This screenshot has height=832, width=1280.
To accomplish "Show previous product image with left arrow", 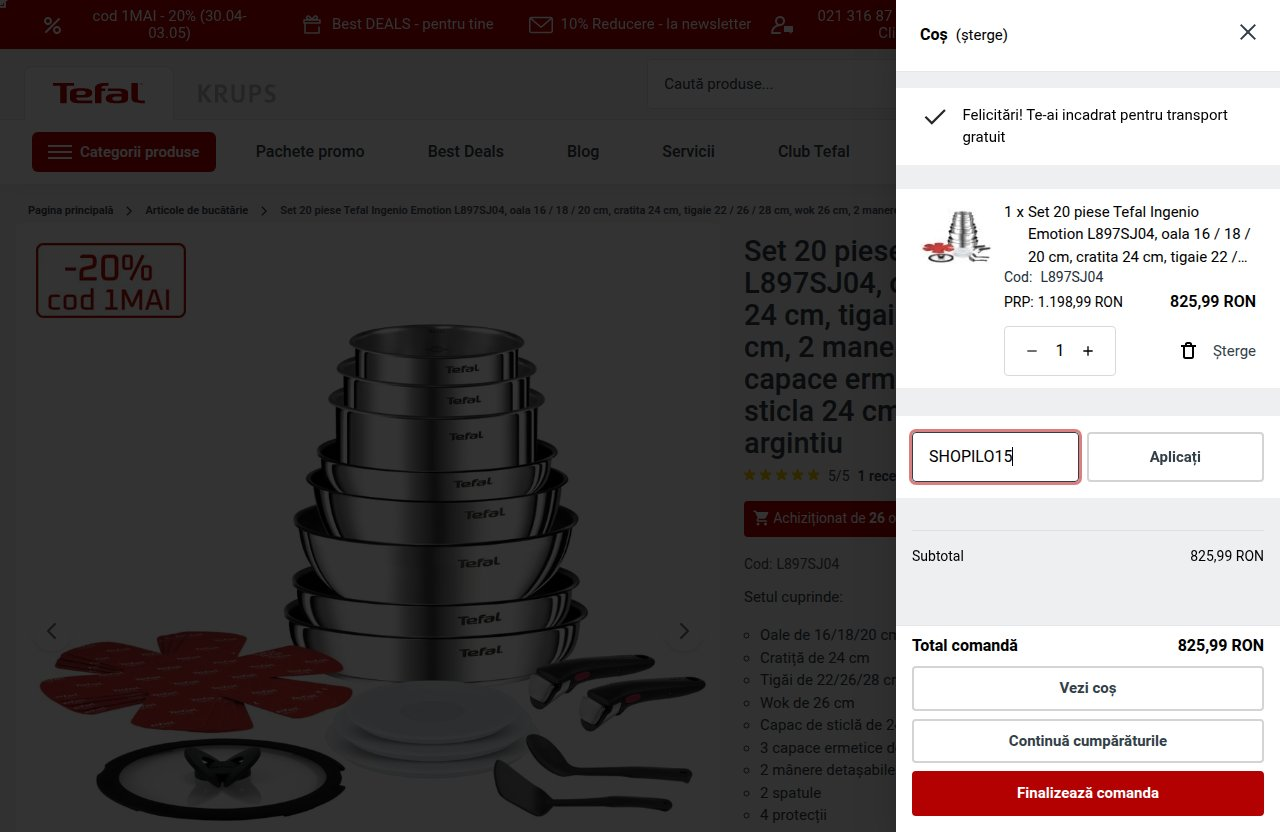I will (52, 630).
